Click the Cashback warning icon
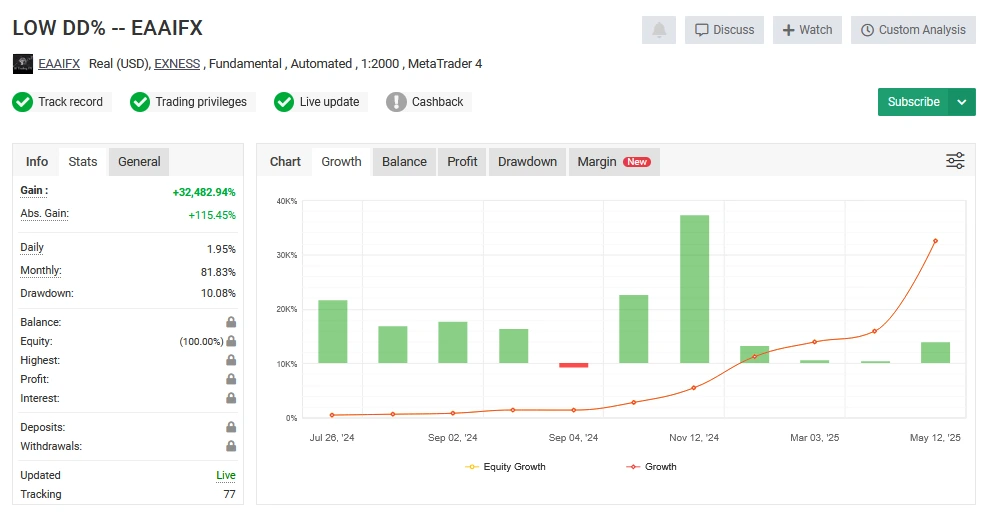 [x=396, y=102]
